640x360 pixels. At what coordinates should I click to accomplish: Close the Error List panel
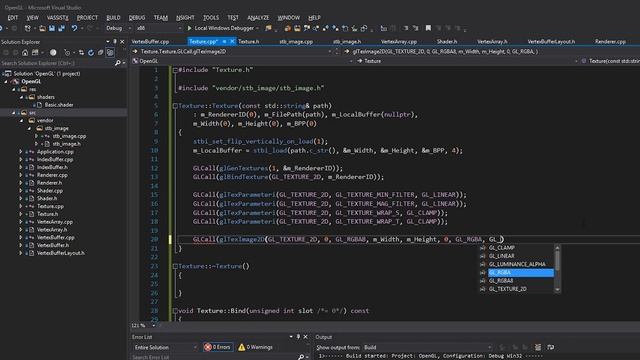305,337
